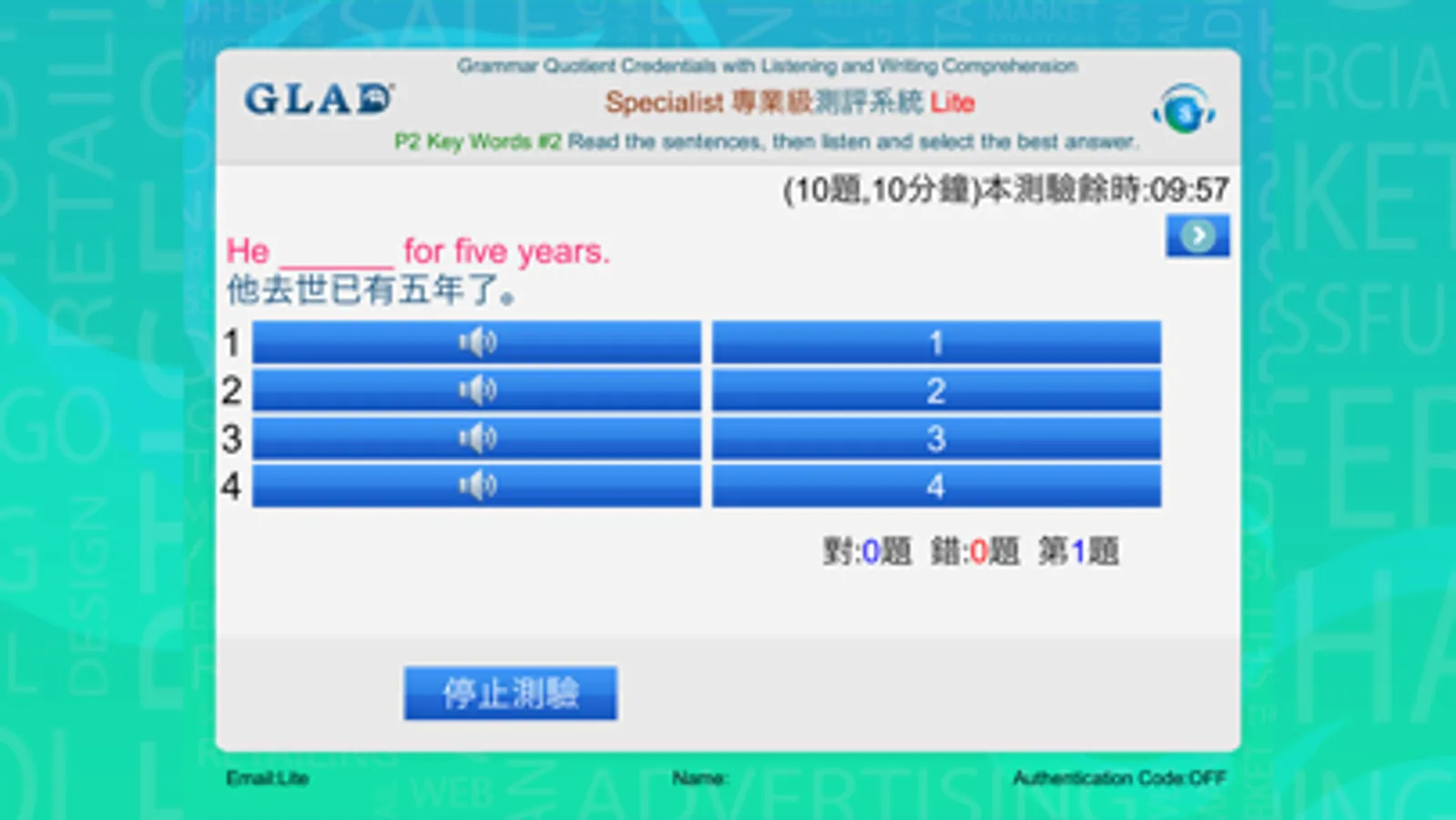1456x820 pixels.
Task: Click the P2 Key Words #2 instruction line
Action: (766, 141)
